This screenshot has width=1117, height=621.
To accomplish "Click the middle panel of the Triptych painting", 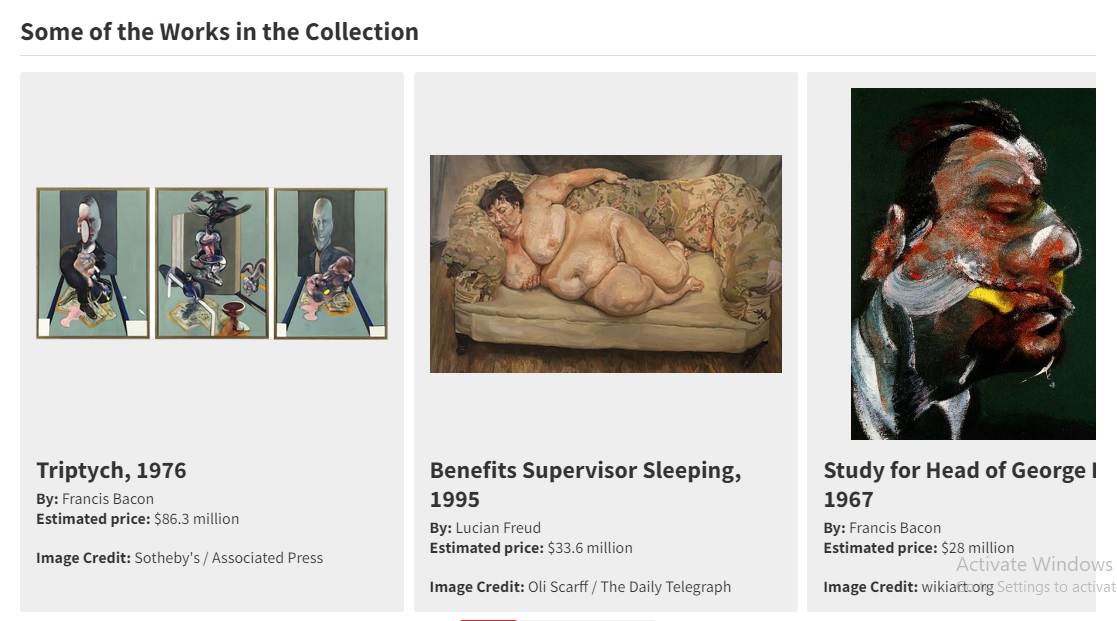I will click(x=212, y=263).
